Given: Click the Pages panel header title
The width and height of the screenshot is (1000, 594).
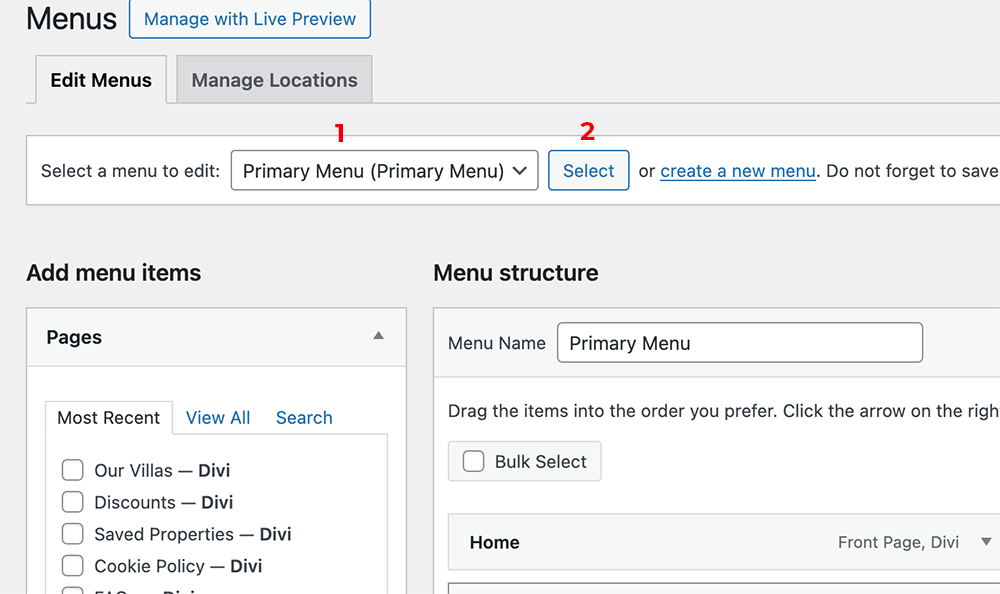Looking at the screenshot, I should [75, 337].
